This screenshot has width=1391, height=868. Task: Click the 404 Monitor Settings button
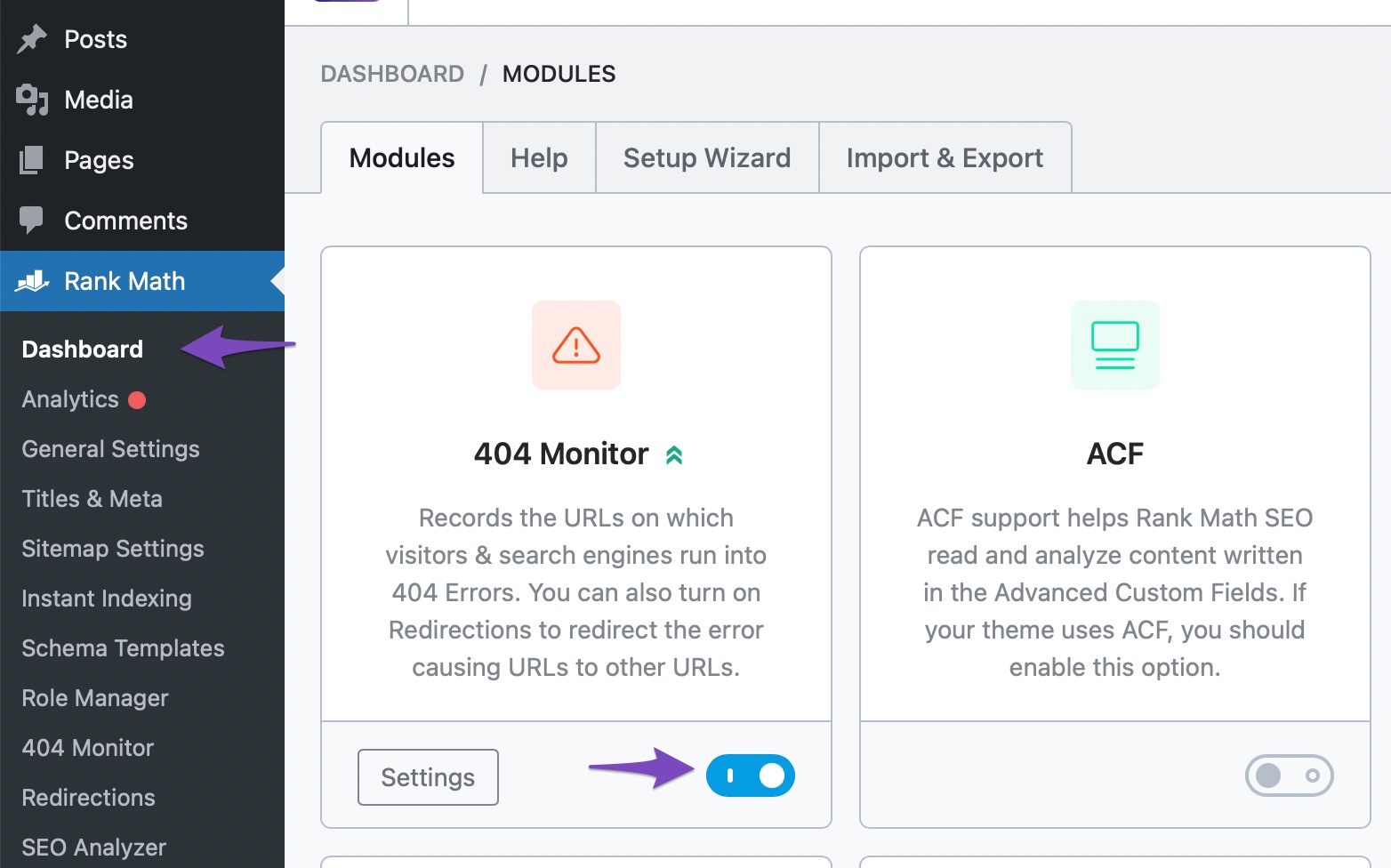click(427, 776)
